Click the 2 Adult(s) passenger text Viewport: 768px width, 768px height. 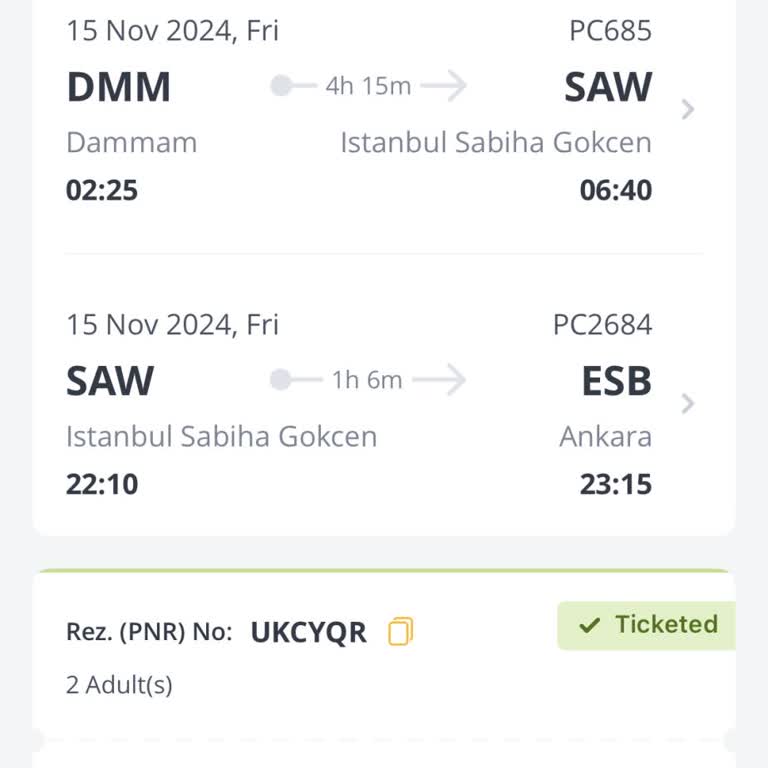pos(119,685)
